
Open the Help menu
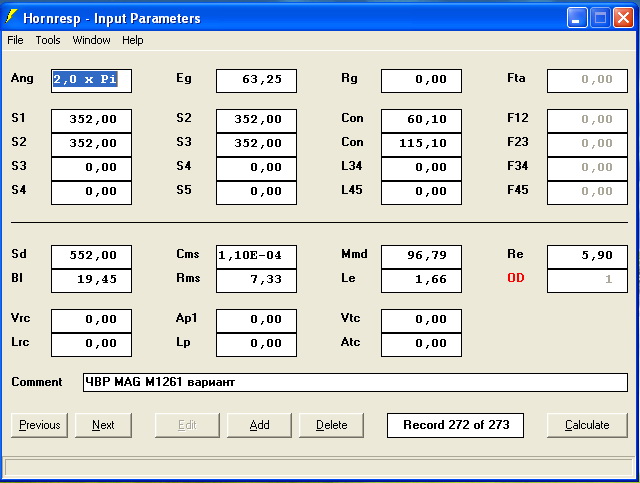point(133,40)
